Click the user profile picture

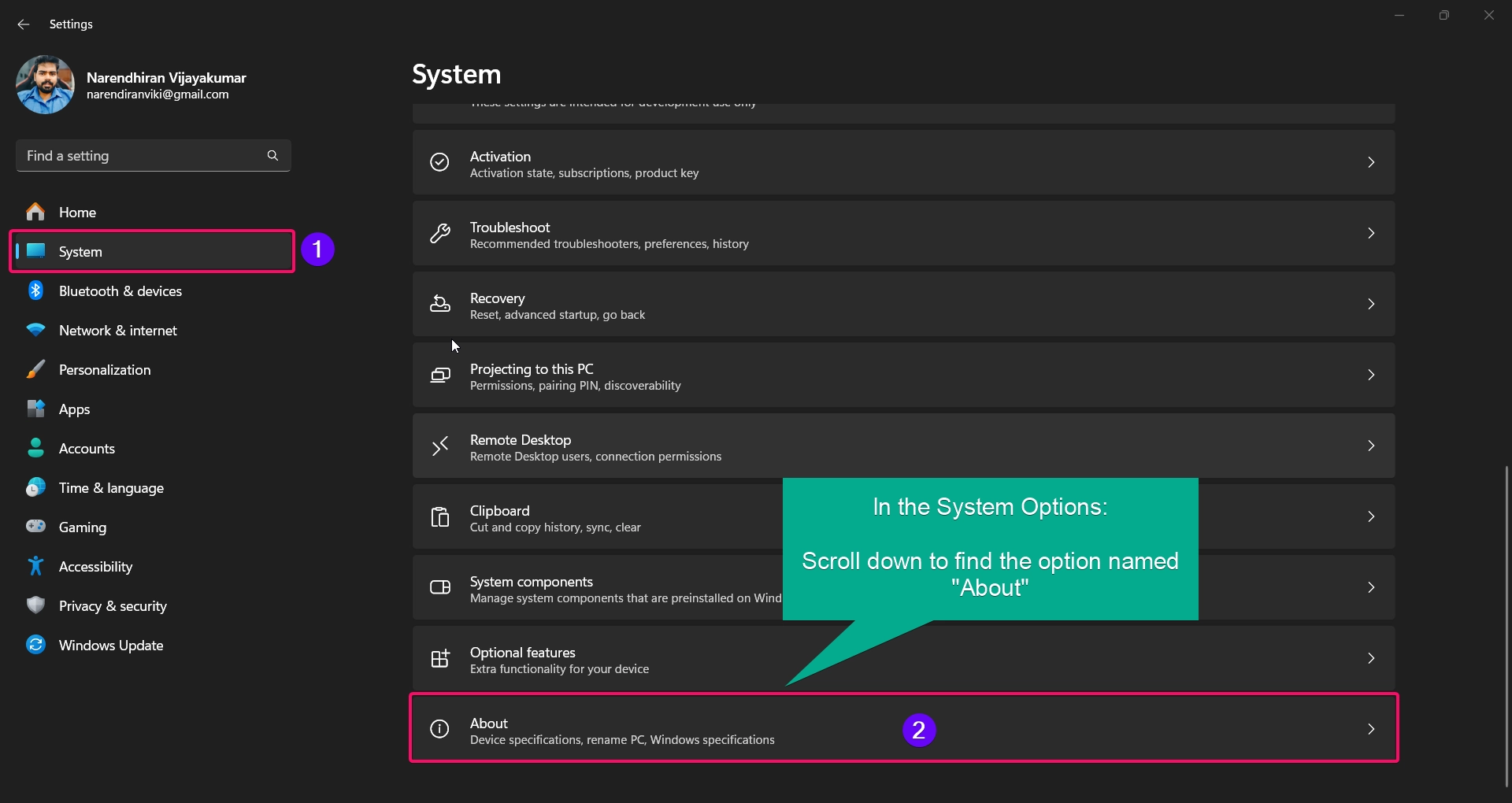45,85
